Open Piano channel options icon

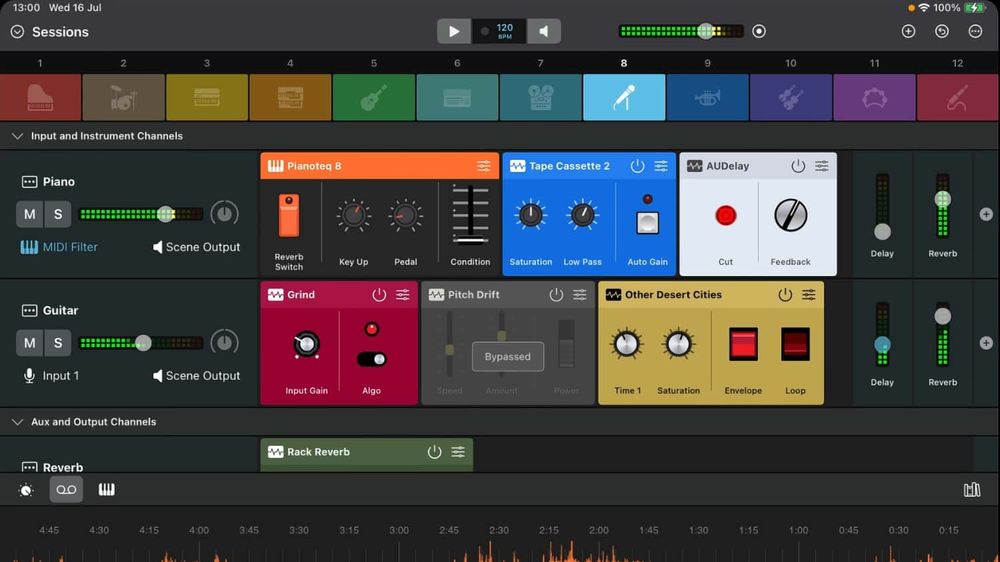(29, 182)
